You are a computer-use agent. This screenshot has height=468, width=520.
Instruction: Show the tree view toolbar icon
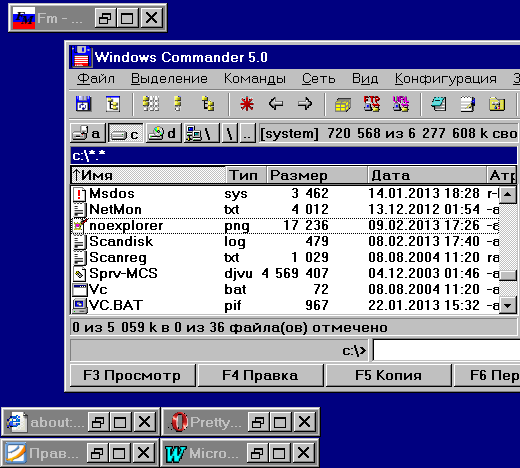pyautogui.click(x=208, y=104)
